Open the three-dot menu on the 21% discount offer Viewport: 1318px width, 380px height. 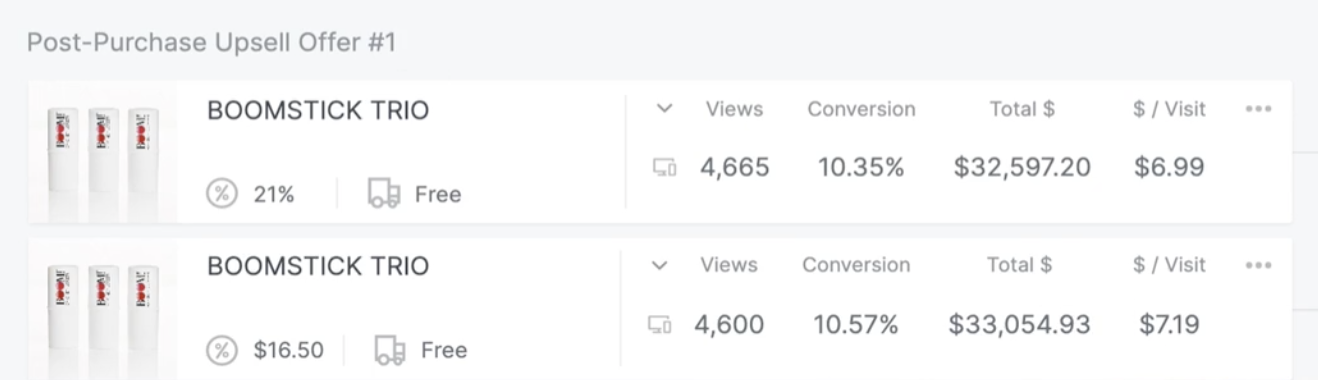(x=1259, y=109)
